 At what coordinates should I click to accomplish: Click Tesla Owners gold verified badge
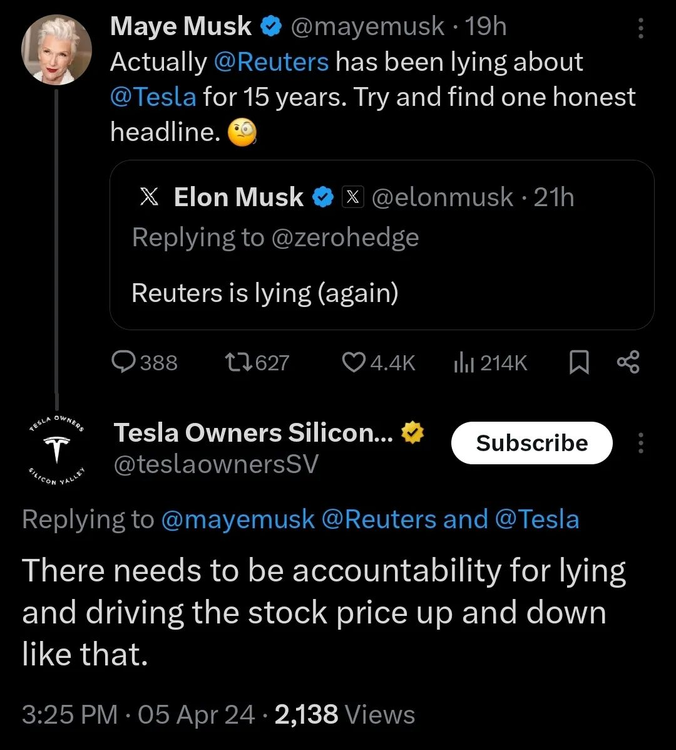(x=411, y=433)
